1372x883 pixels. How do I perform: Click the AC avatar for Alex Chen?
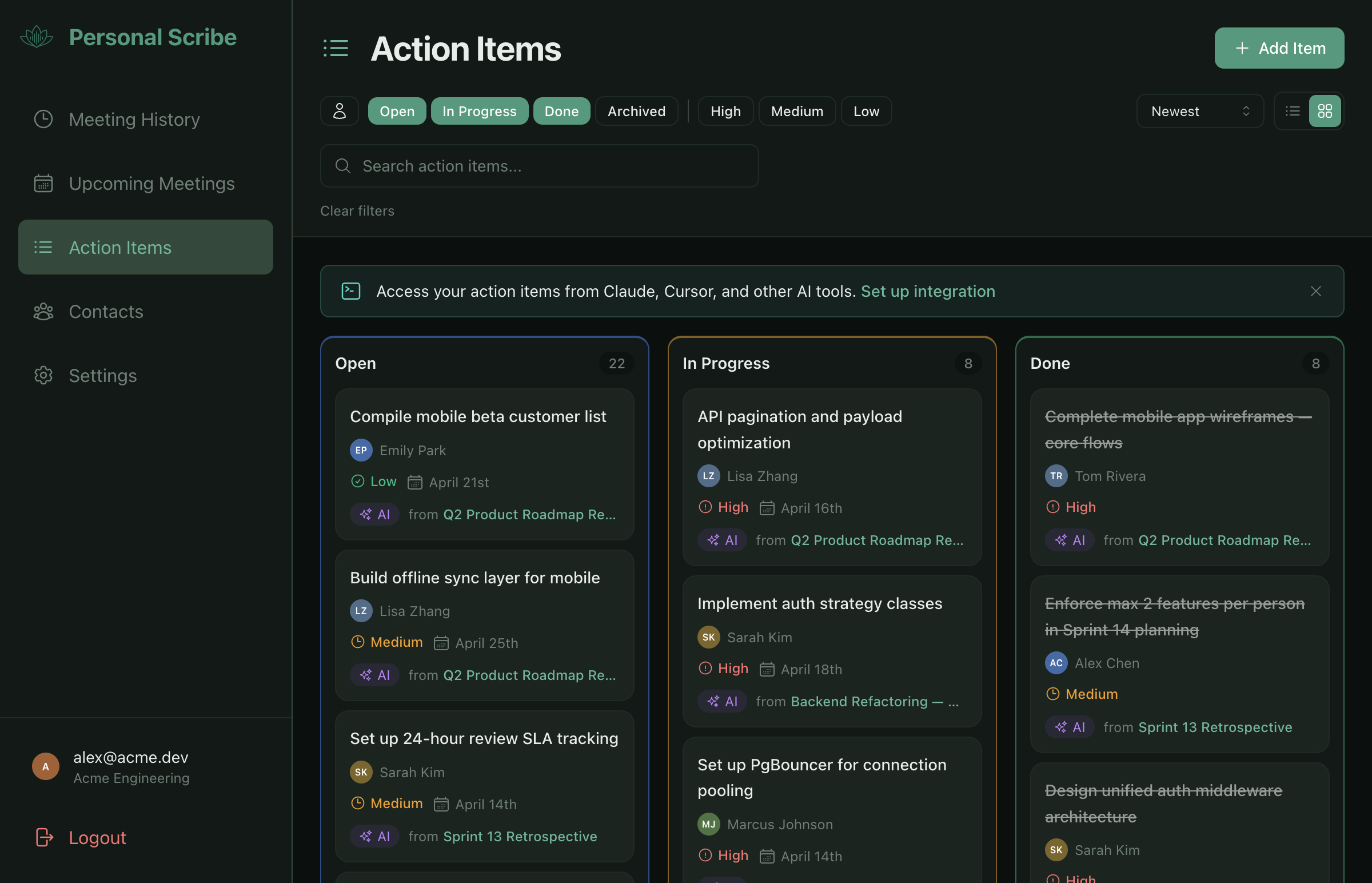[1056, 663]
